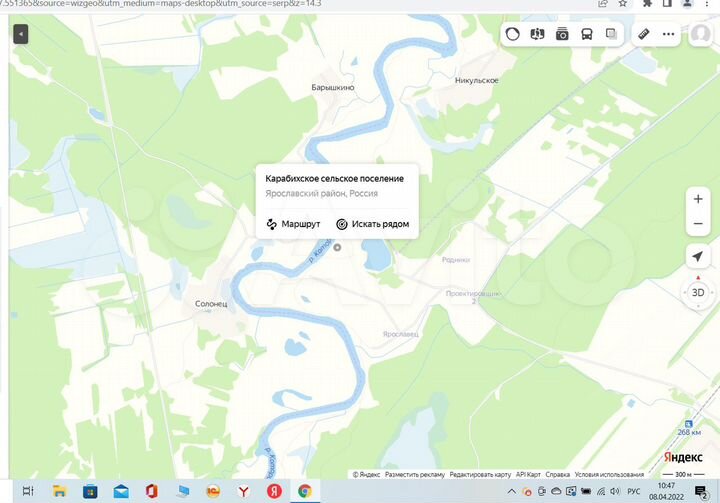Click the gray location marker under the popup

pos(337,248)
